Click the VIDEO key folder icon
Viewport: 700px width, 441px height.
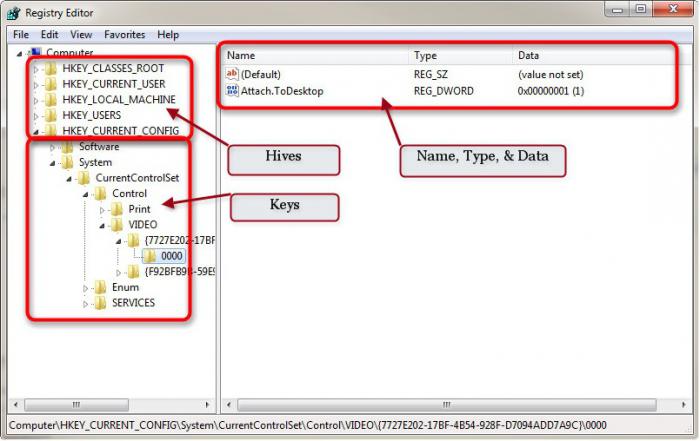[117, 225]
